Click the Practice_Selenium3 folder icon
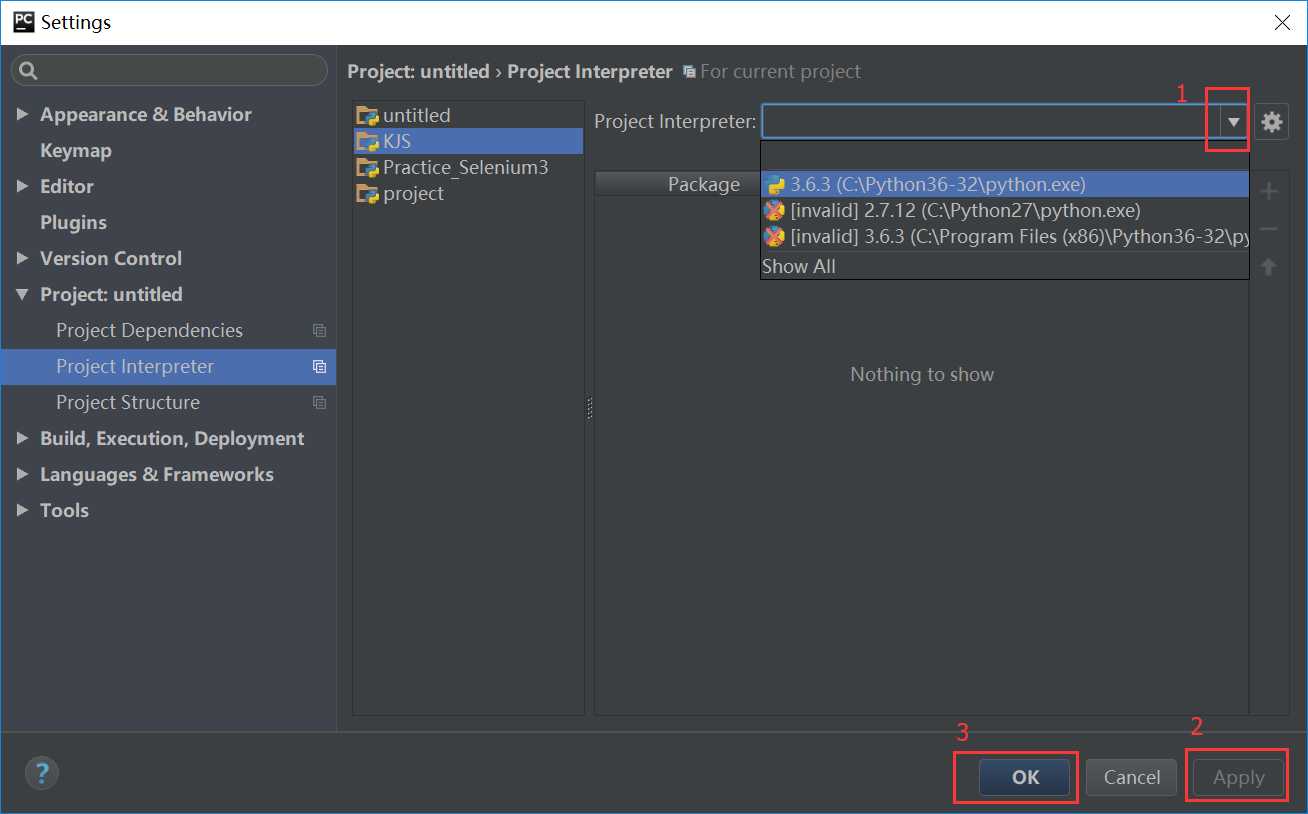The width and height of the screenshot is (1308, 814). pyautogui.click(x=368, y=167)
